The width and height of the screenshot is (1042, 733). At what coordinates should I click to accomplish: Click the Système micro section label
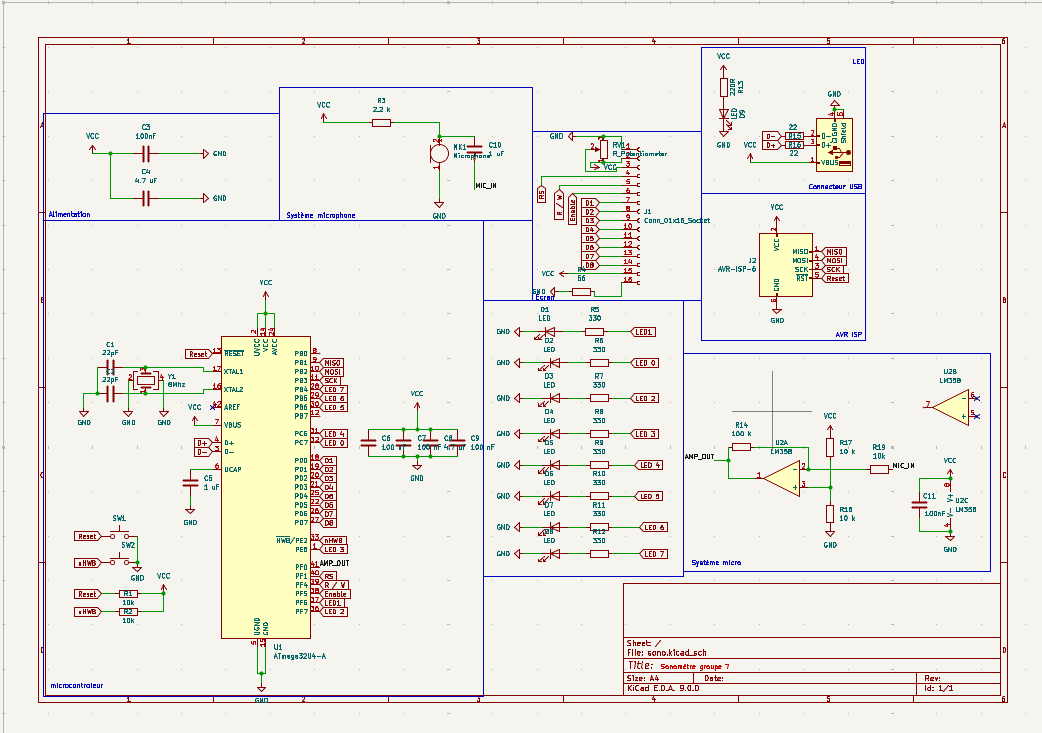pyautogui.click(x=717, y=563)
